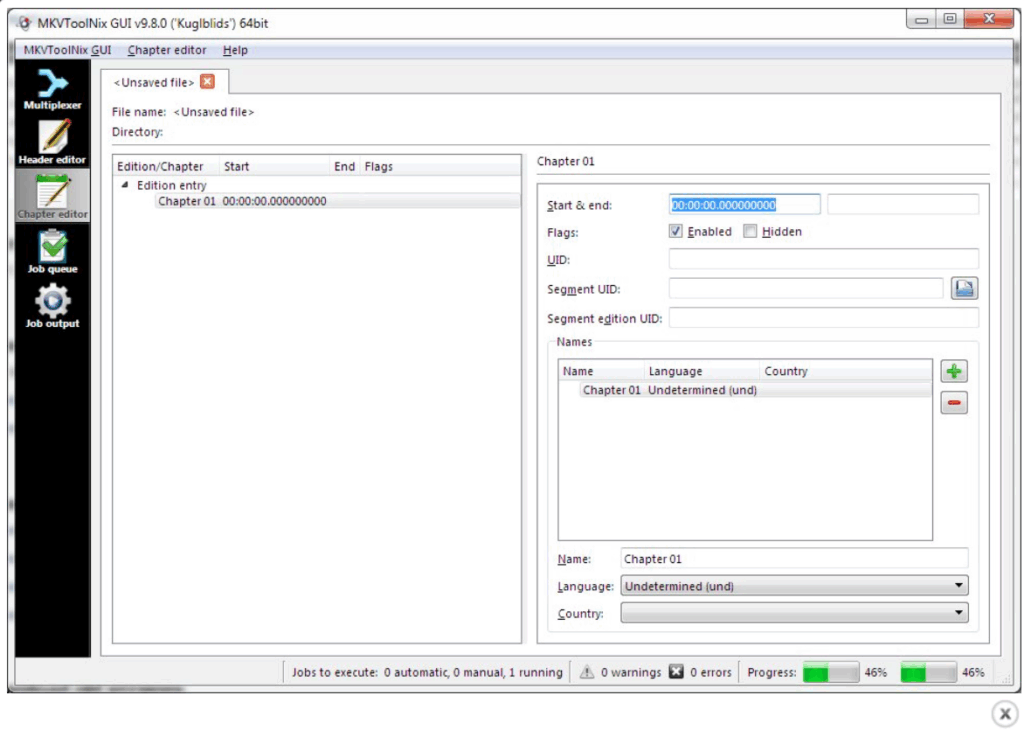
Task: Click the Start & end time input field
Action: [x=745, y=203]
